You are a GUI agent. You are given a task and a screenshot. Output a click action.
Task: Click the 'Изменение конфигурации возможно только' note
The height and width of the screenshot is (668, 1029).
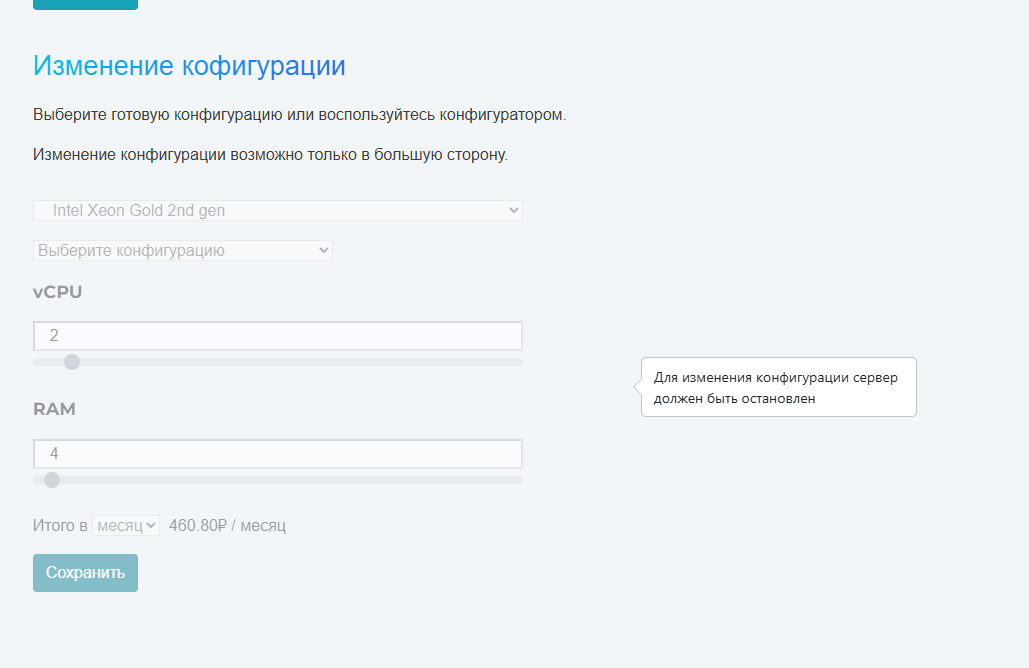click(x=270, y=155)
